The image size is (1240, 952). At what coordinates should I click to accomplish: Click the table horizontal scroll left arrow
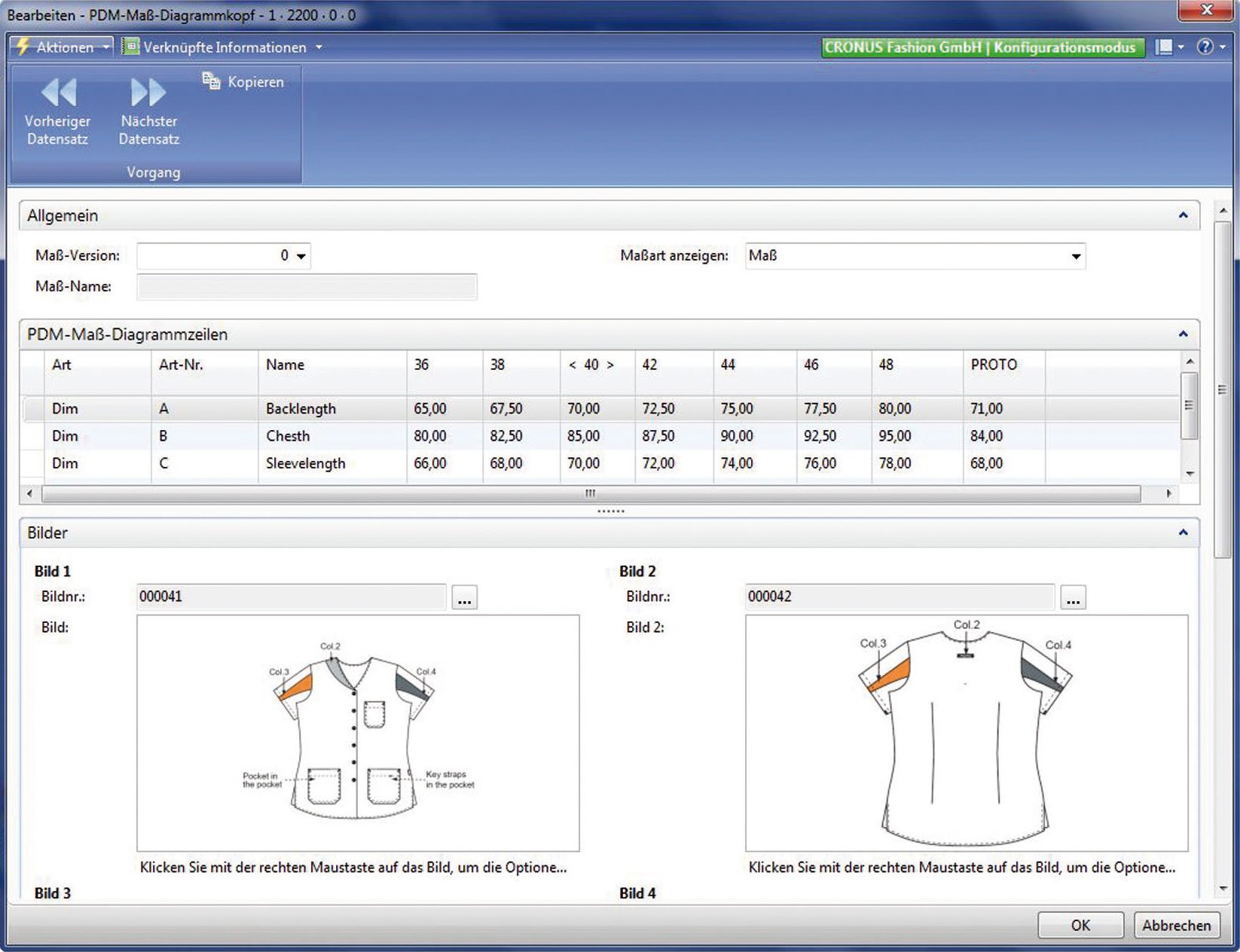click(x=29, y=493)
